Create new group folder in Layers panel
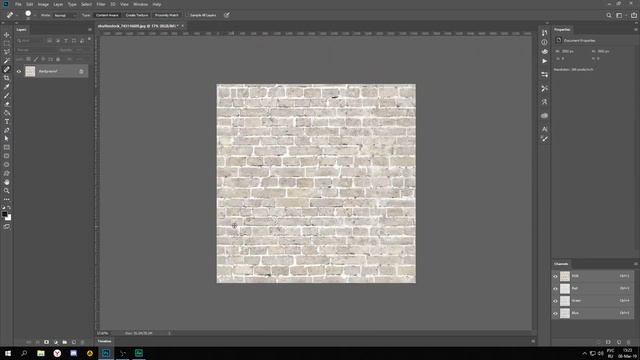 coord(64,342)
